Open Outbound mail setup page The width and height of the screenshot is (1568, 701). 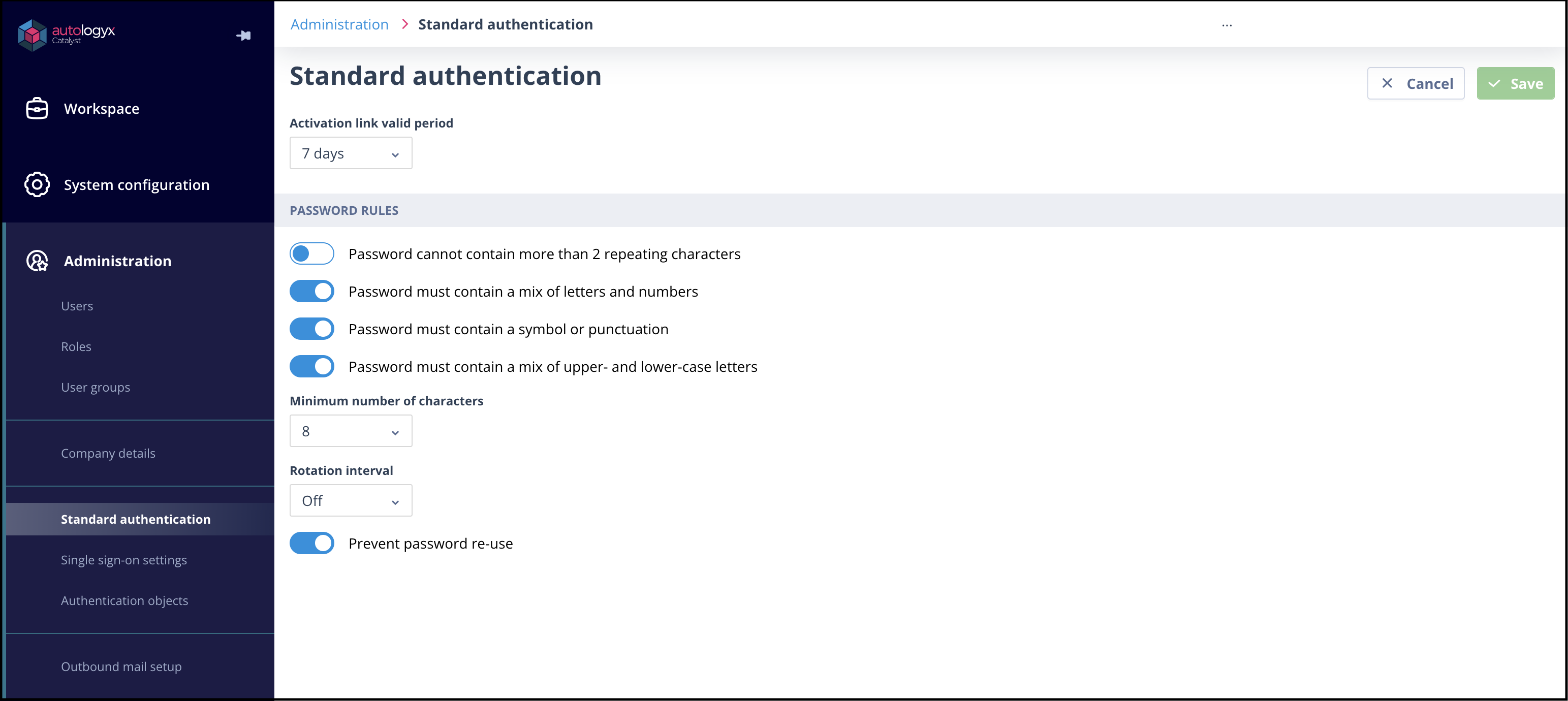(121, 666)
